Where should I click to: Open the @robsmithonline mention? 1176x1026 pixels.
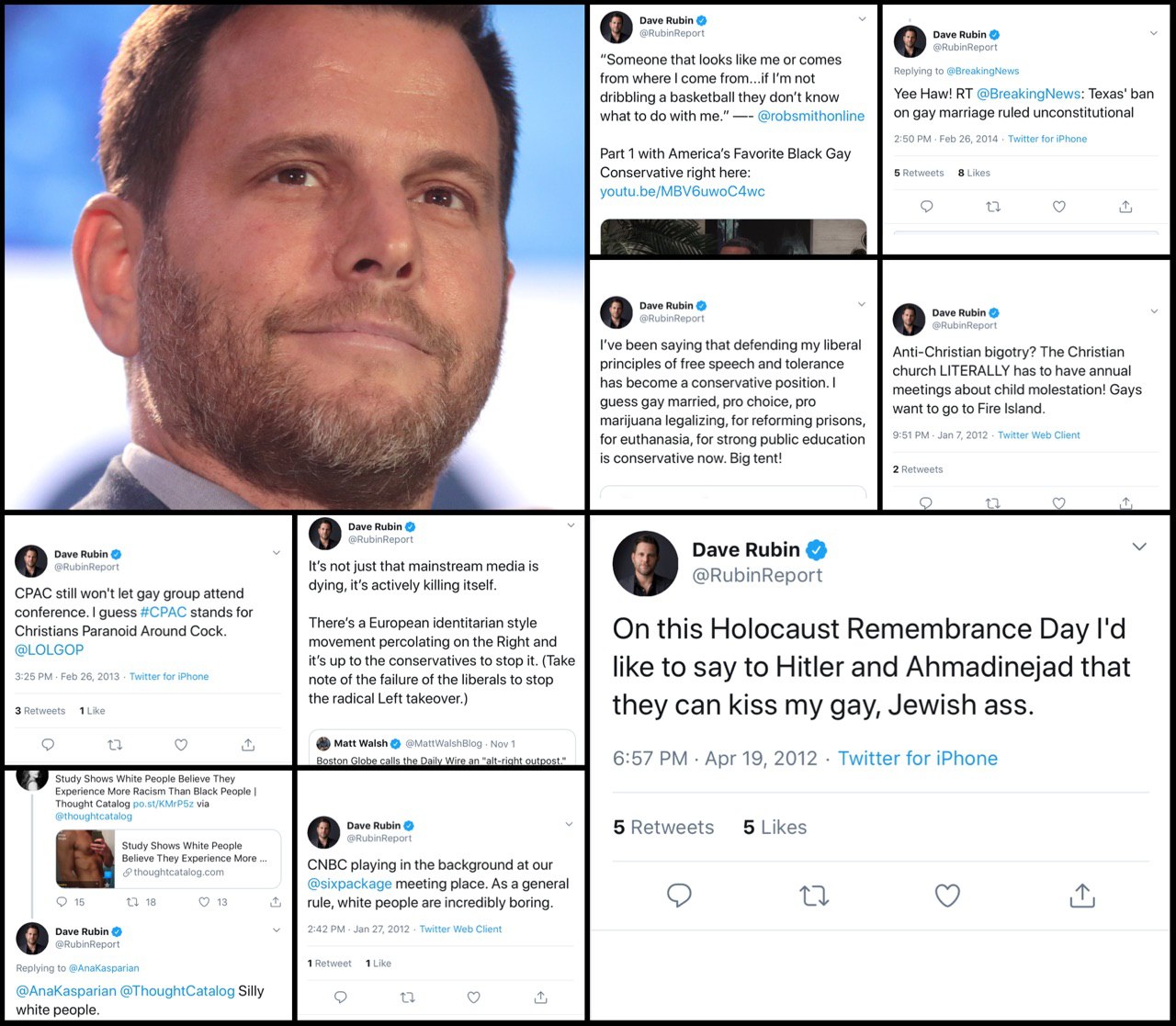(x=811, y=116)
